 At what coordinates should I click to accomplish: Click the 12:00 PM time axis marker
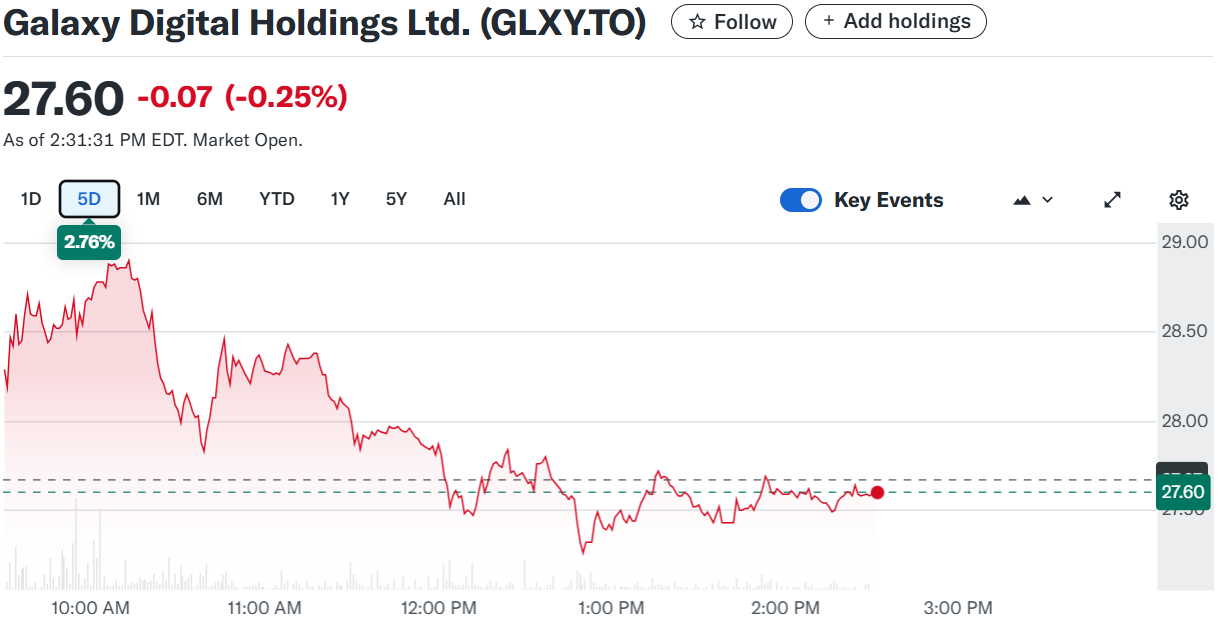point(436,608)
